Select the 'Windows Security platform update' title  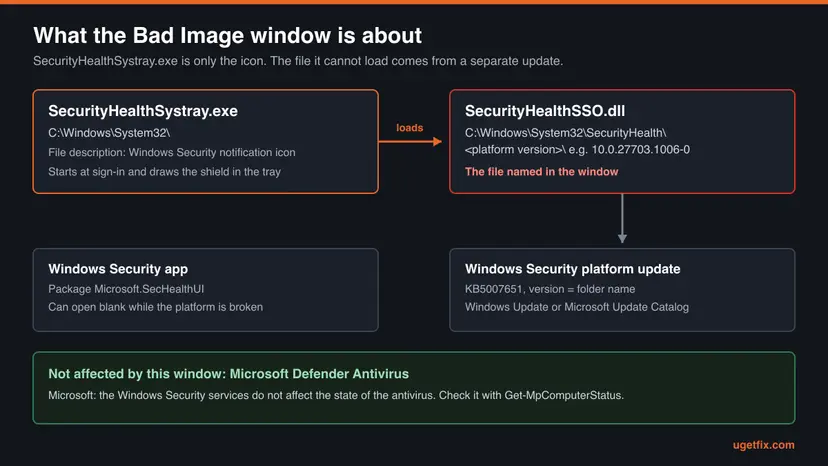click(572, 269)
